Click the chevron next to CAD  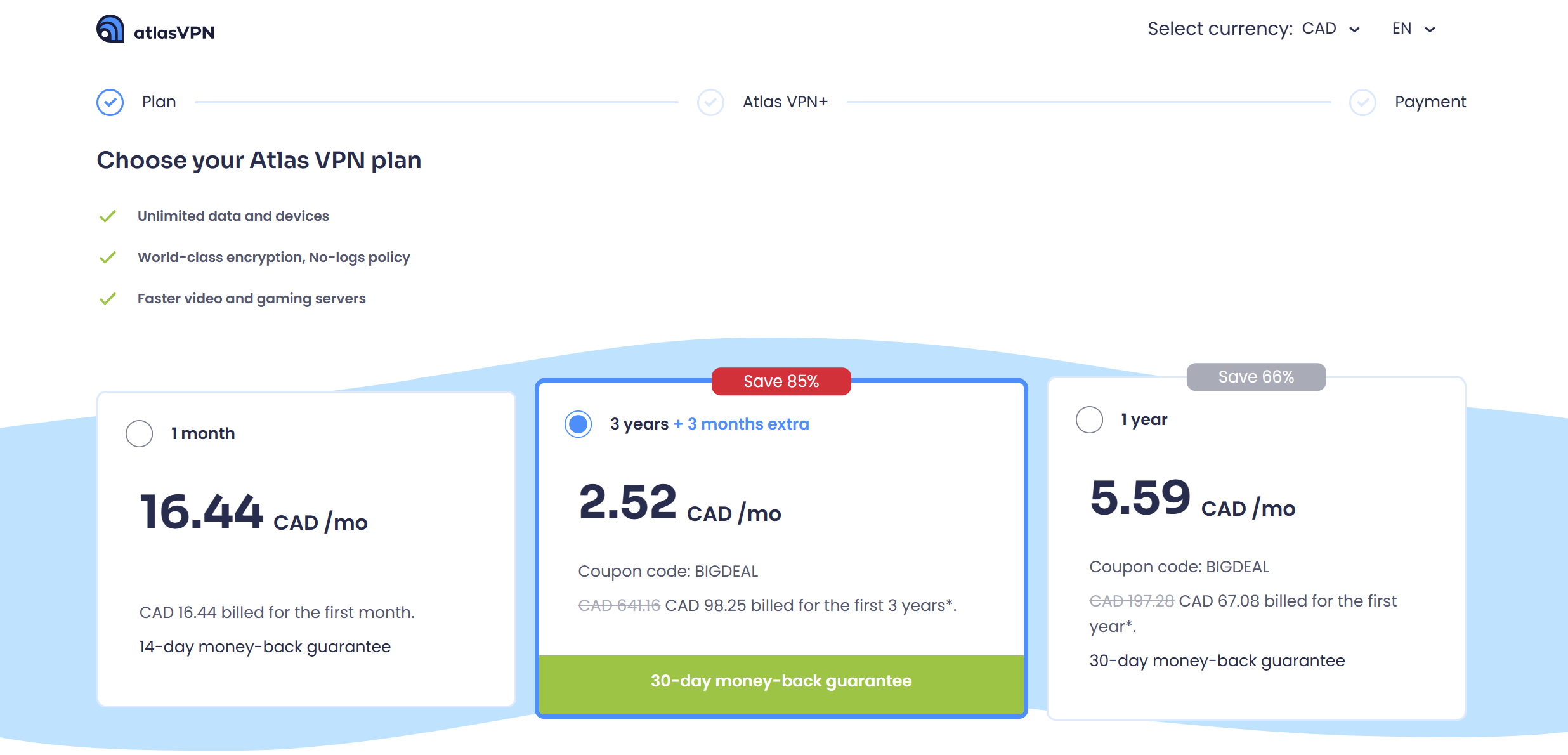tap(1354, 30)
